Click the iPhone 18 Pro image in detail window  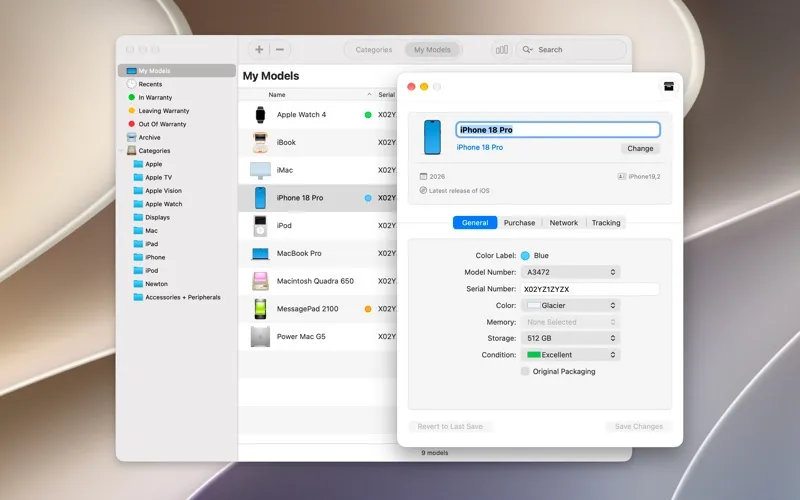point(432,137)
